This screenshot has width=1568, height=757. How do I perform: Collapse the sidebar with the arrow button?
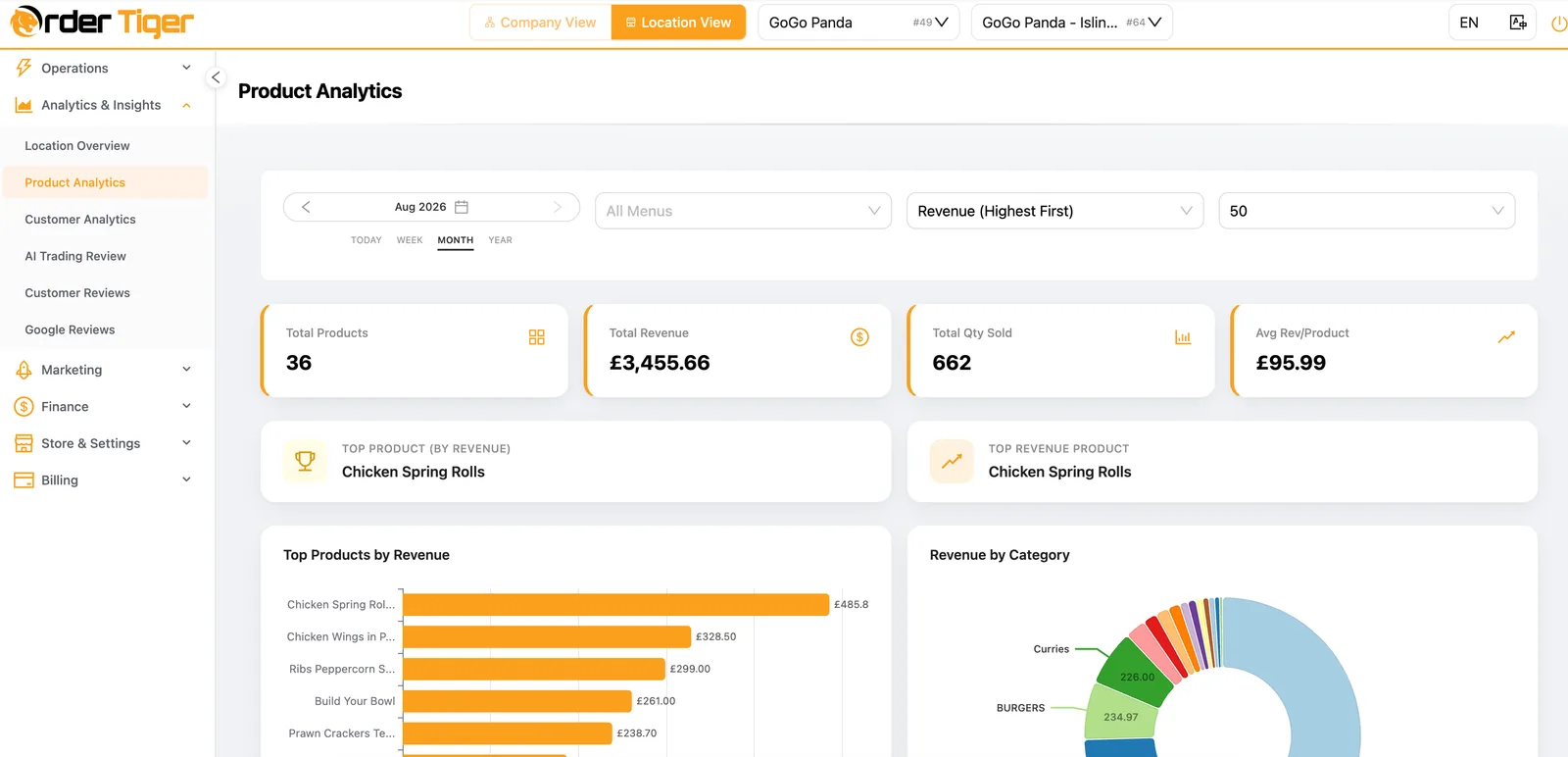(216, 77)
